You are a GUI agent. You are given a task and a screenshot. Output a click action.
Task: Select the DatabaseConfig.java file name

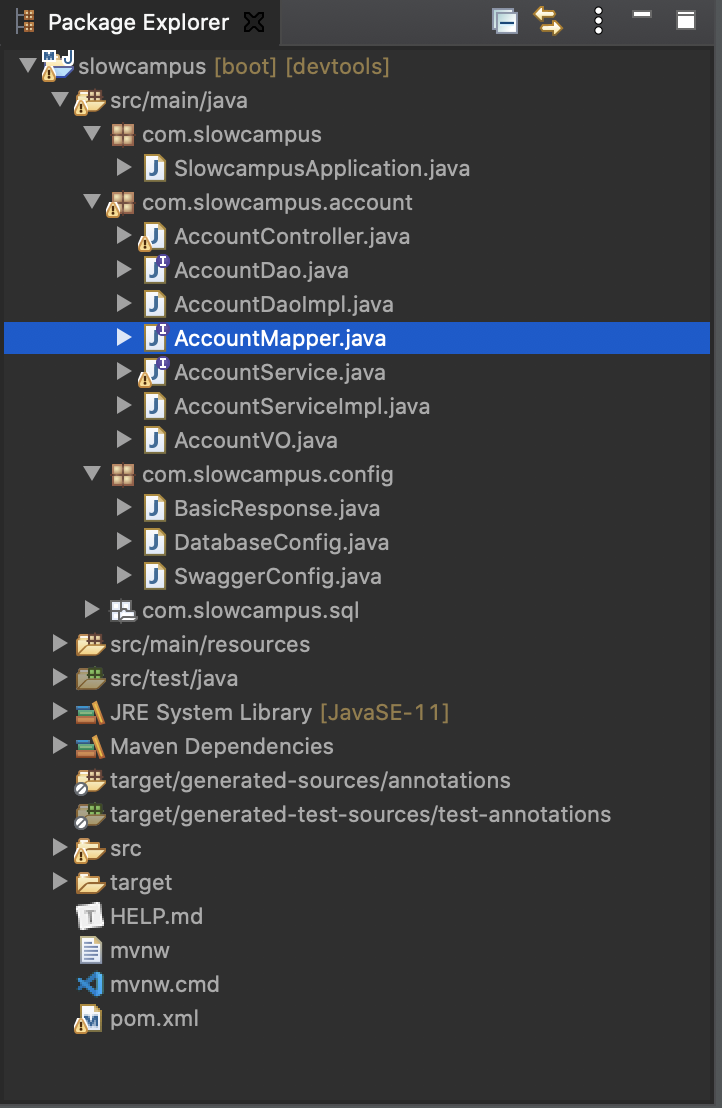tap(282, 543)
